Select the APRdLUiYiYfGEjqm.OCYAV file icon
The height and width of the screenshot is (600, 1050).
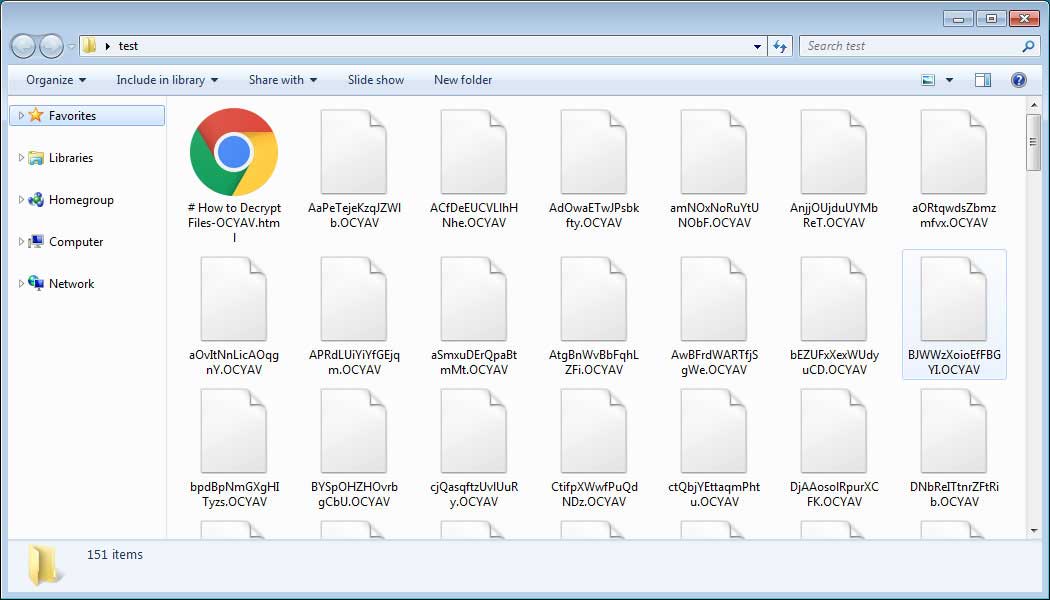click(x=354, y=299)
